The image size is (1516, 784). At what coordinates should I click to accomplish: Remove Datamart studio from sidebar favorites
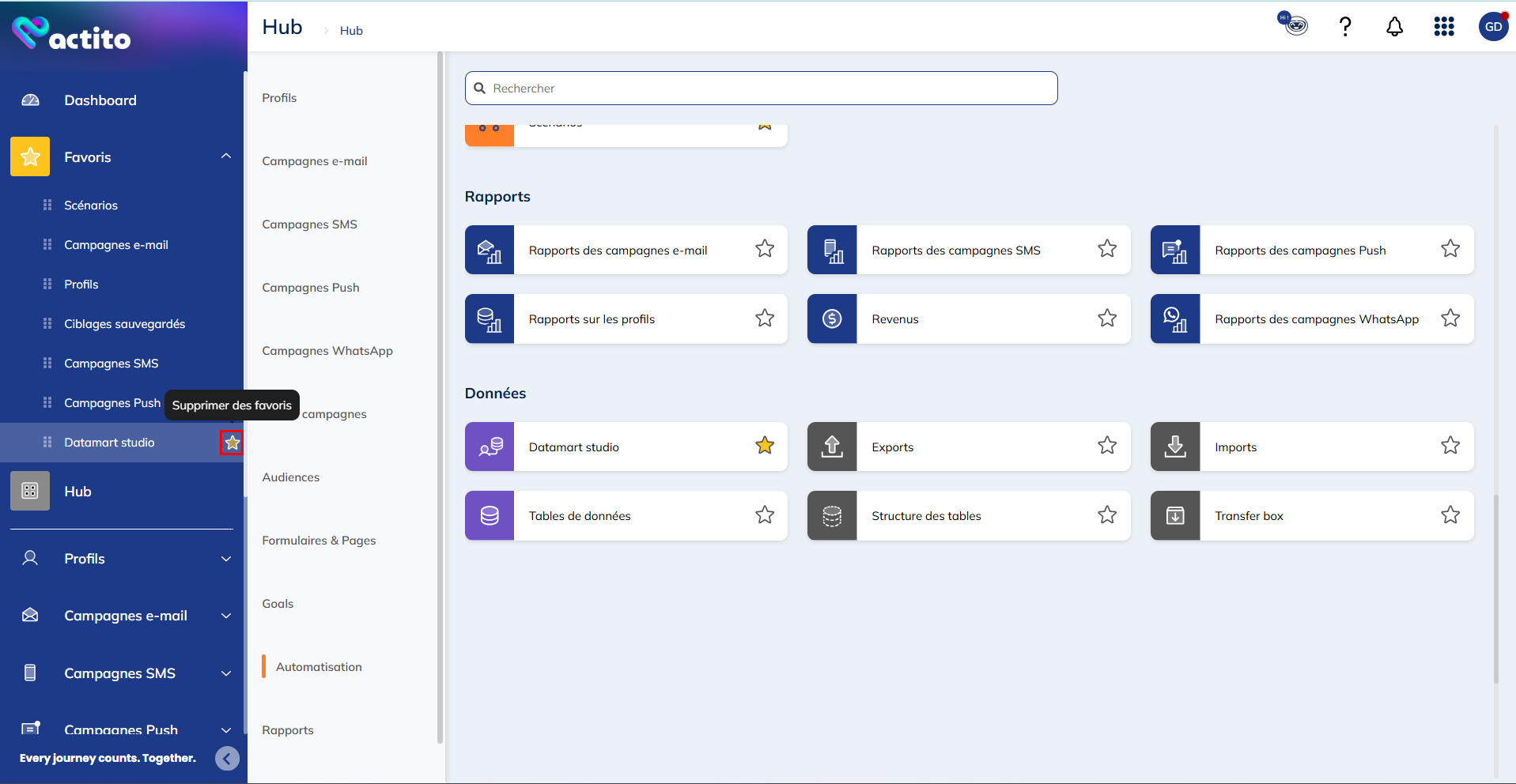coord(232,443)
